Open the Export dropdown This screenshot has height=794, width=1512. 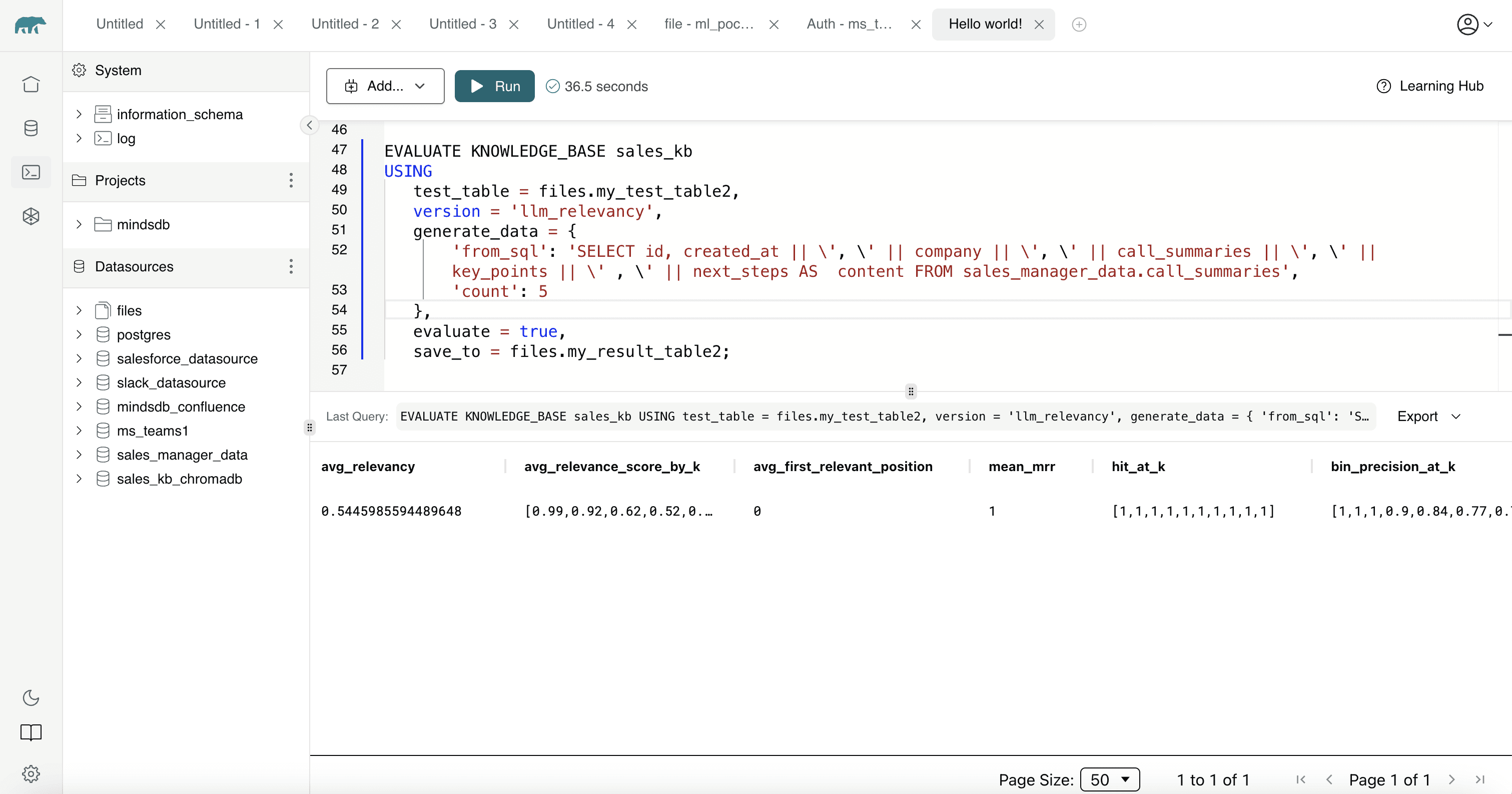[x=1428, y=417]
